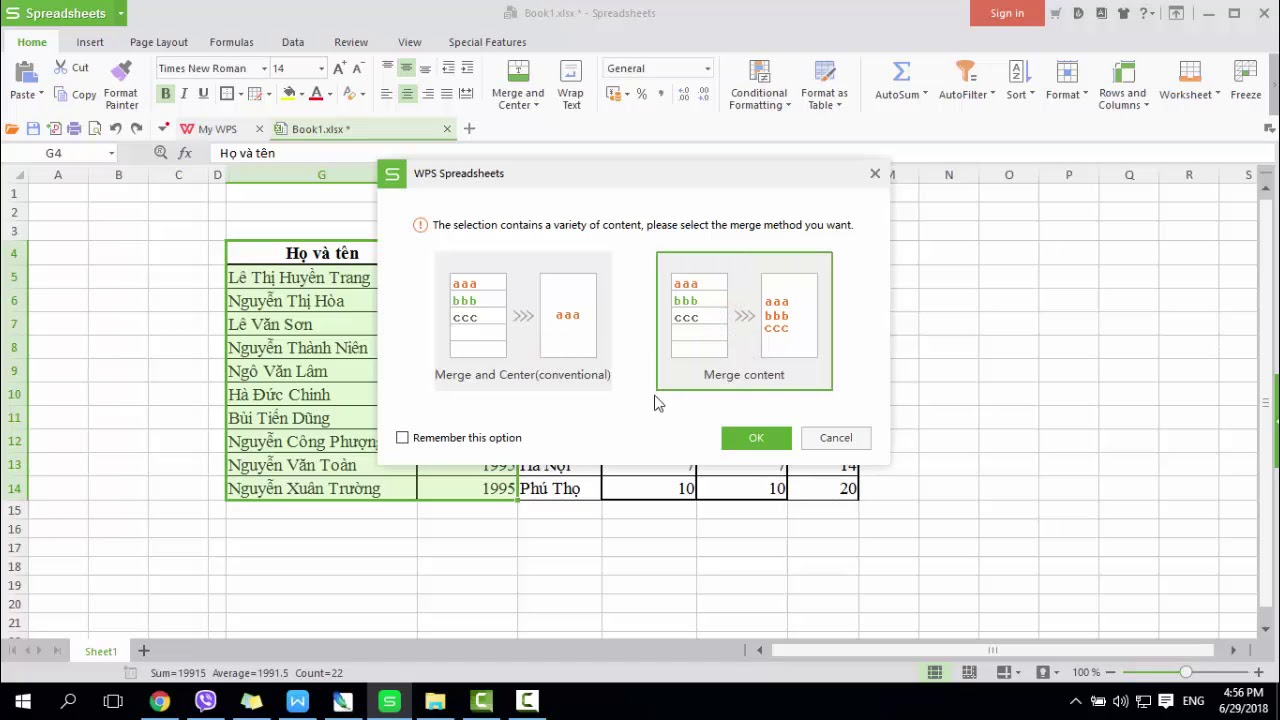This screenshot has height=720, width=1280.
Task: Click the Sign in button
Action: [x=1007, y=13]
